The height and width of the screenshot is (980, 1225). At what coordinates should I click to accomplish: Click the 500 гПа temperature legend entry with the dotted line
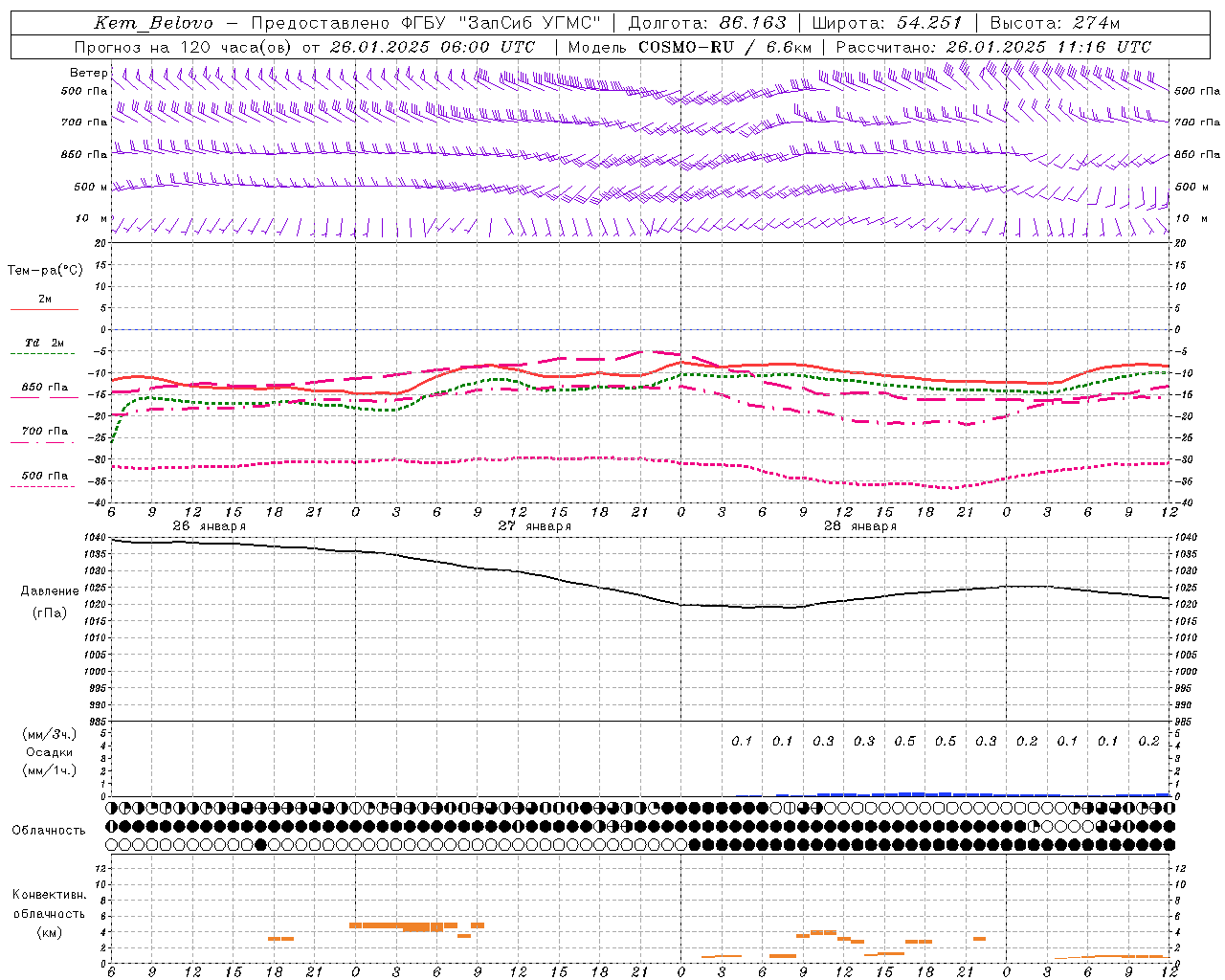[x=45, y=476]
